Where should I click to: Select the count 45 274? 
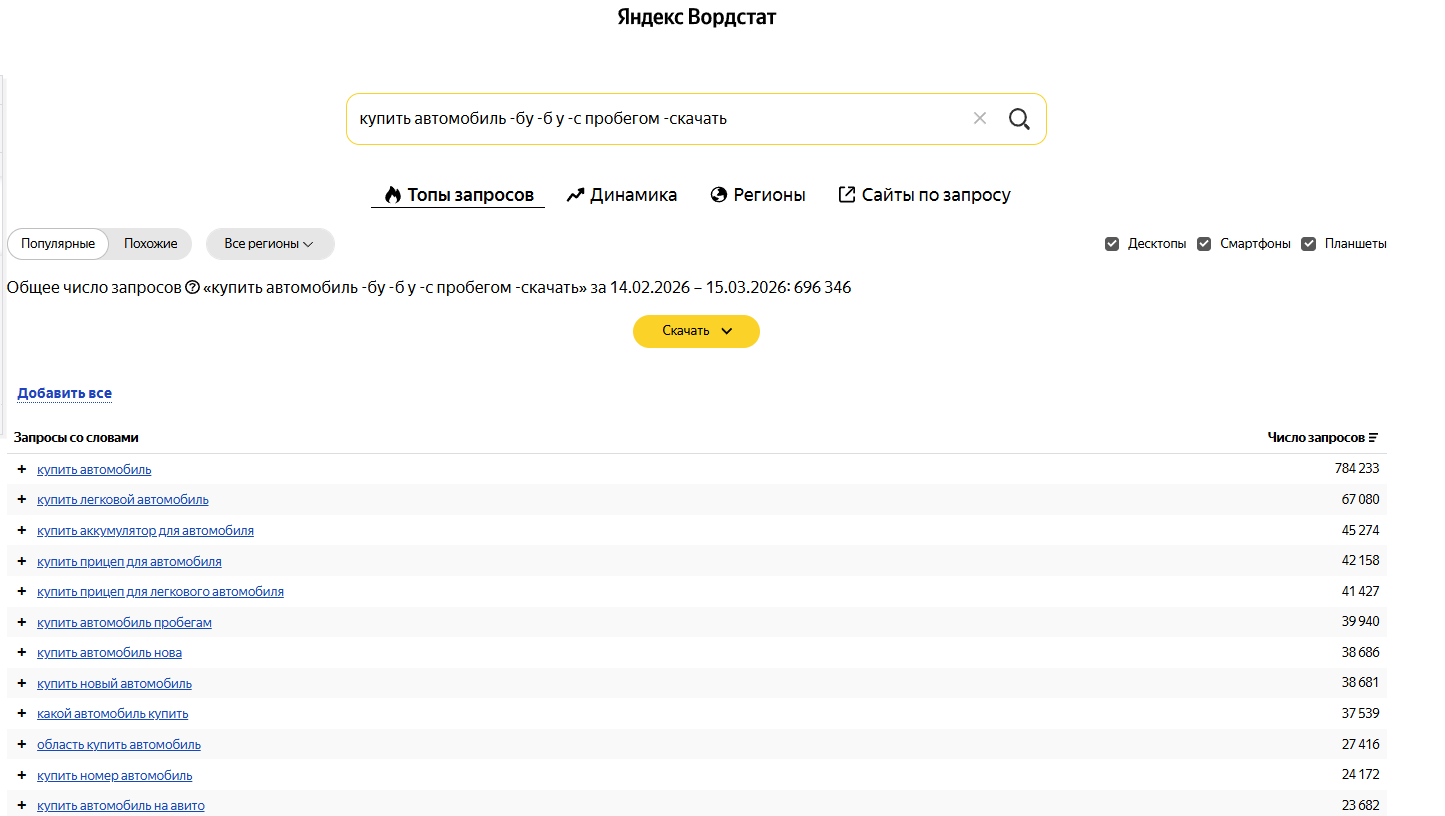tap(1361, 530)
